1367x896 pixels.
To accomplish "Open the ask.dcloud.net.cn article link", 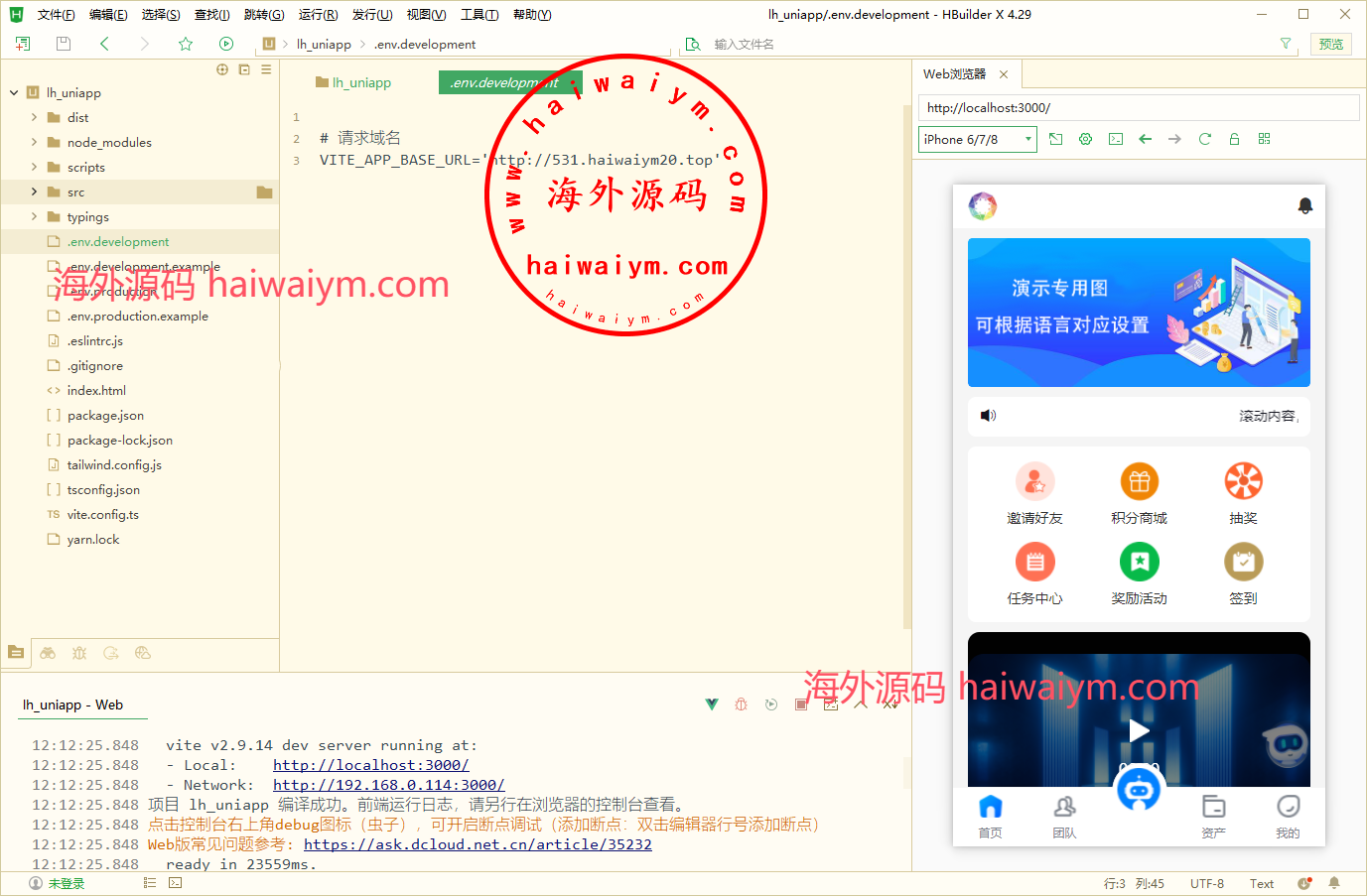I will [x=478, y=844].
